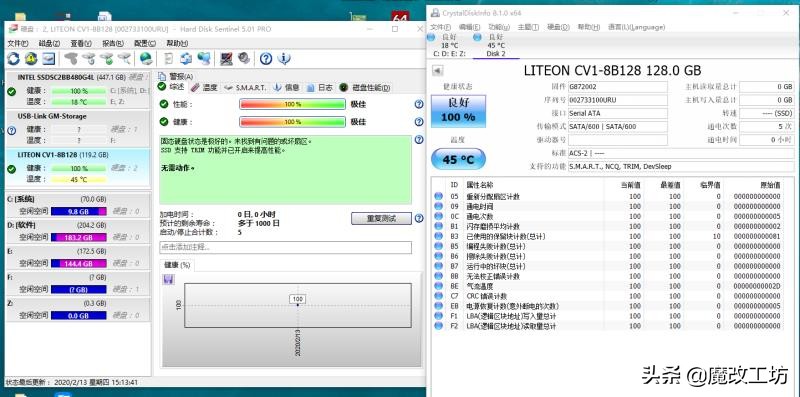
Task: Open help via the toolbar question mark icon
Action: click(x=266, y=59)
